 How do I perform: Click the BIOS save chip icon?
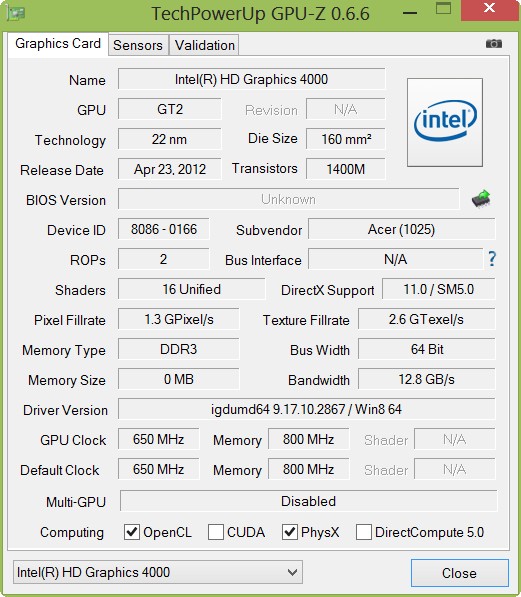click(481, 199)
